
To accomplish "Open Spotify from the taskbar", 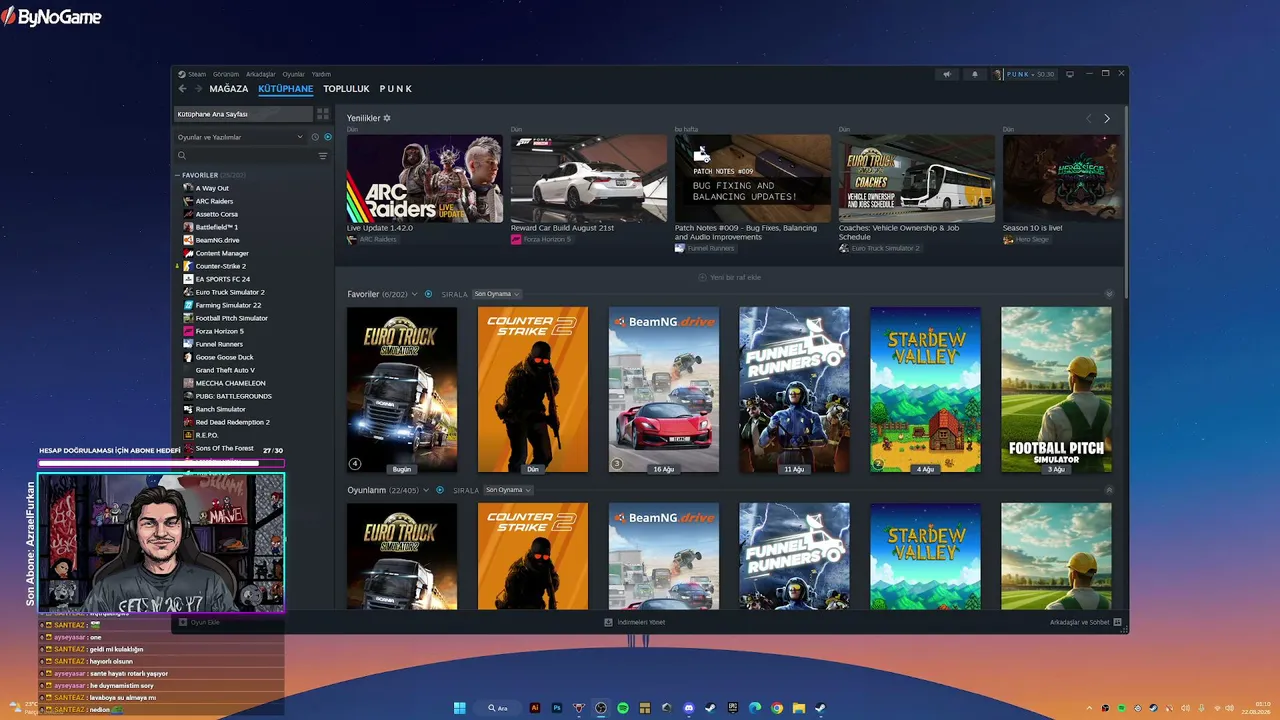I will 623,708.
